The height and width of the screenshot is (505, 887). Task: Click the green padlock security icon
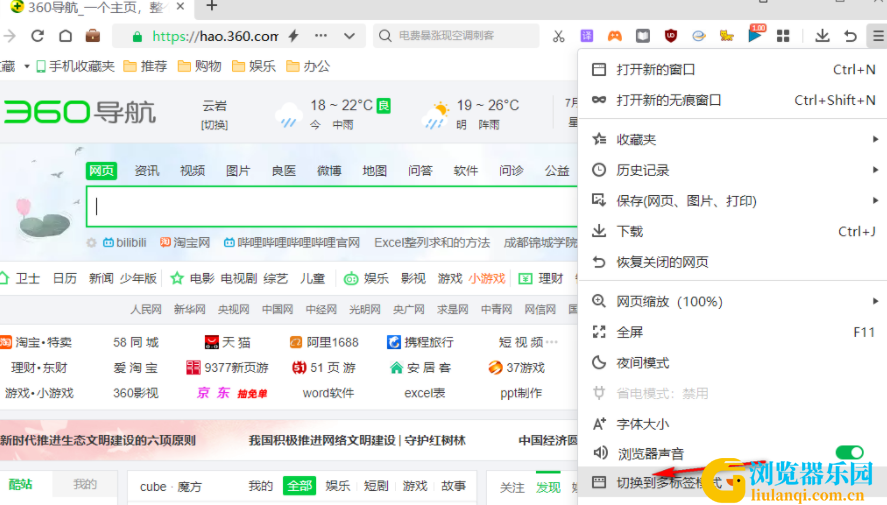137,37
